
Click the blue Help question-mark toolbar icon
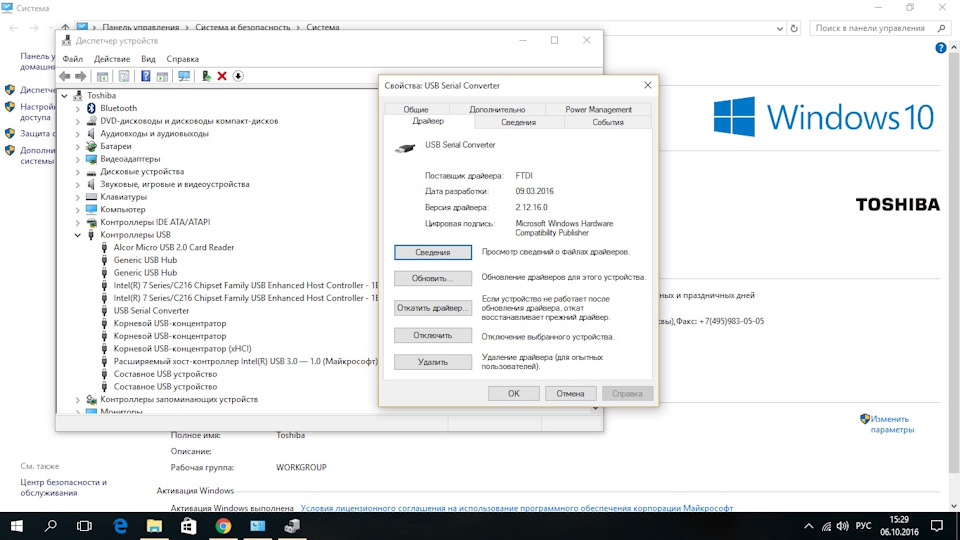click(146, 76)
